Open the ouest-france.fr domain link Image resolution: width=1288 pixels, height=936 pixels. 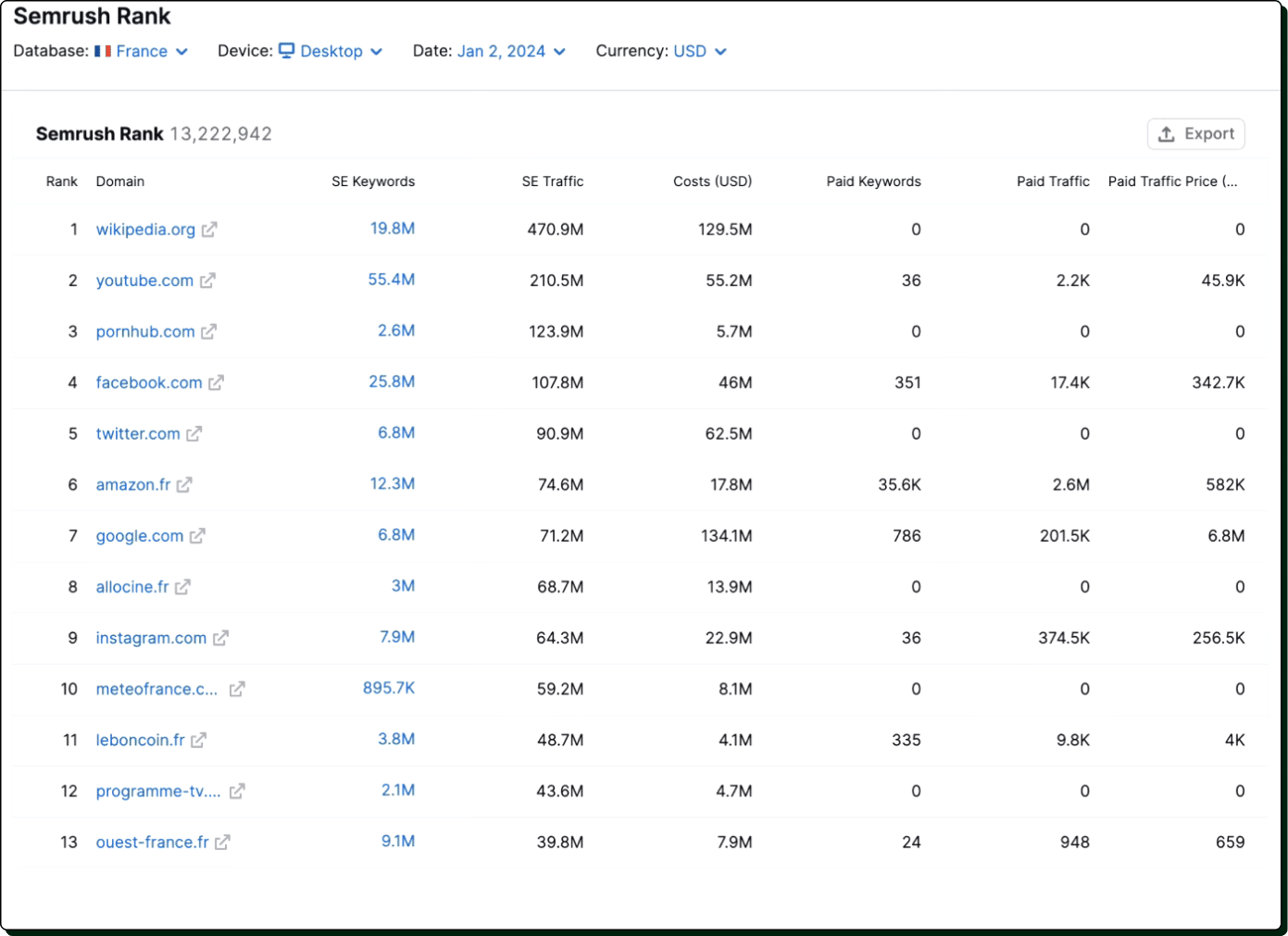point(153,842)
